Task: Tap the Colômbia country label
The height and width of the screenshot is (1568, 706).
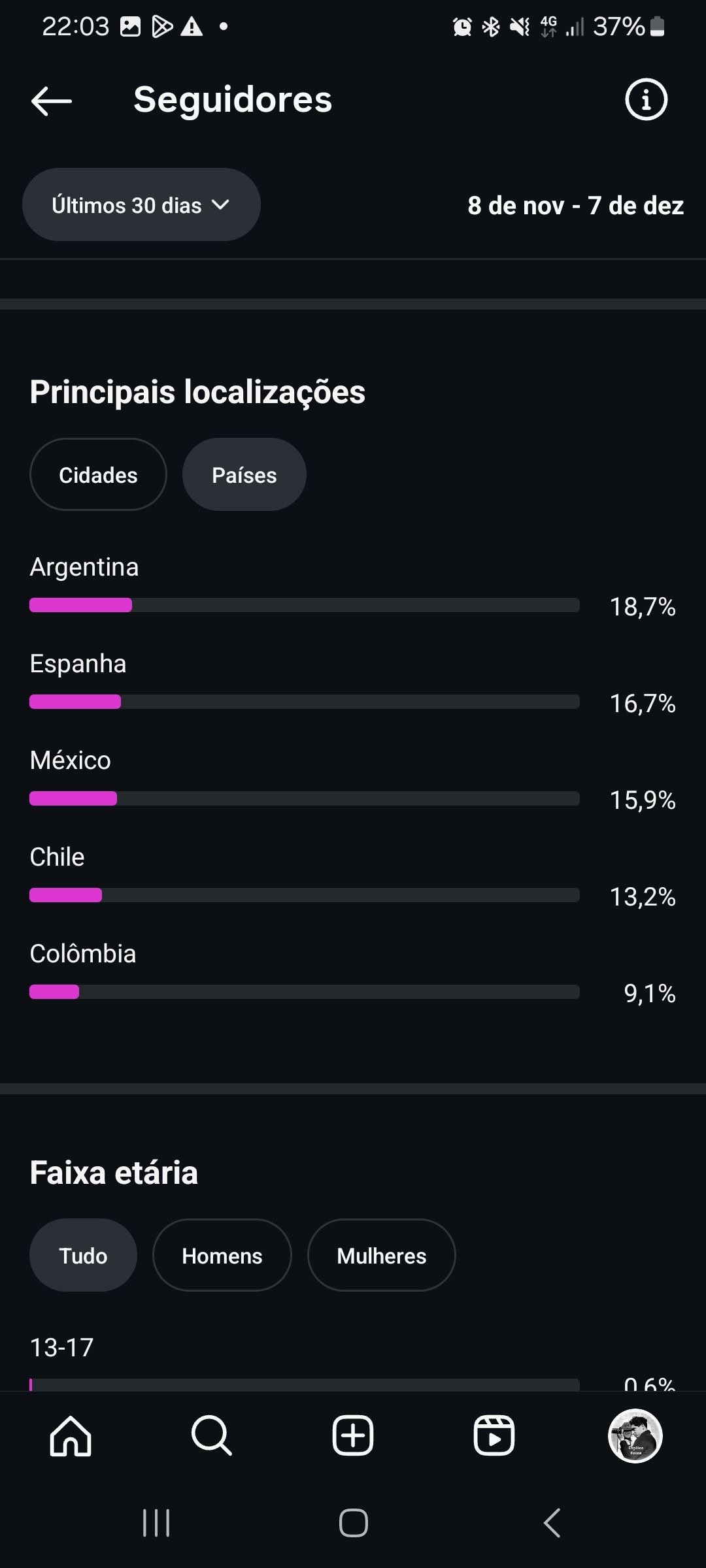Action: coord(83,954)
